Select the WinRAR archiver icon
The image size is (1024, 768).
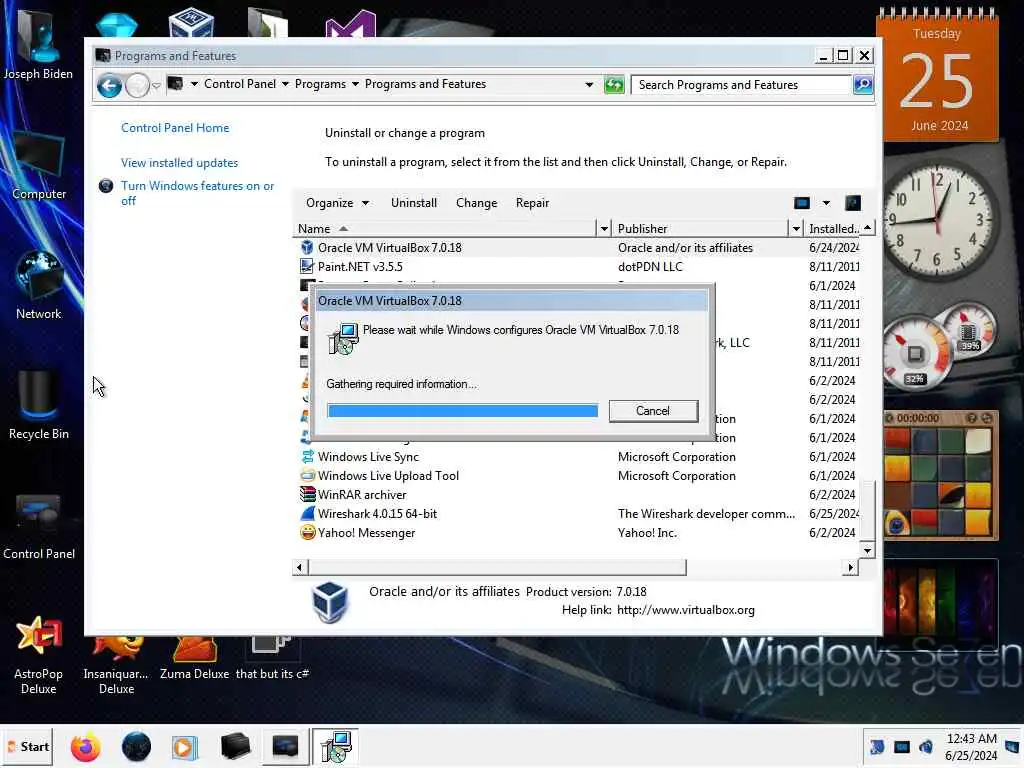[307, 494]
